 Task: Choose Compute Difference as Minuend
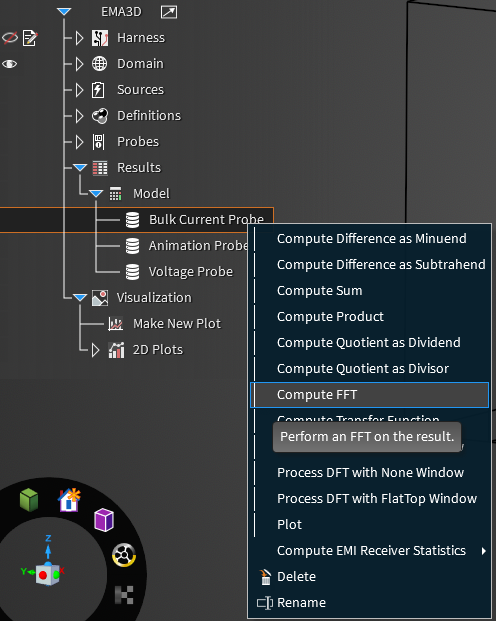click(372, 239)
